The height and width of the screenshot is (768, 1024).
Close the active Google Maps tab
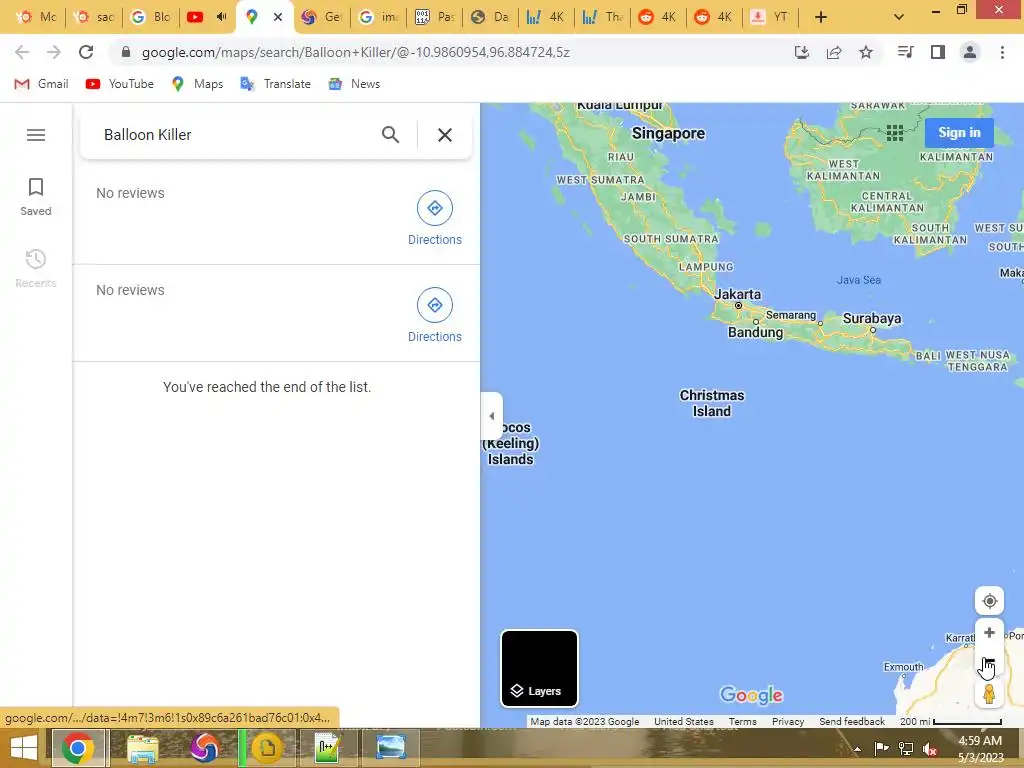coord(278,17)
